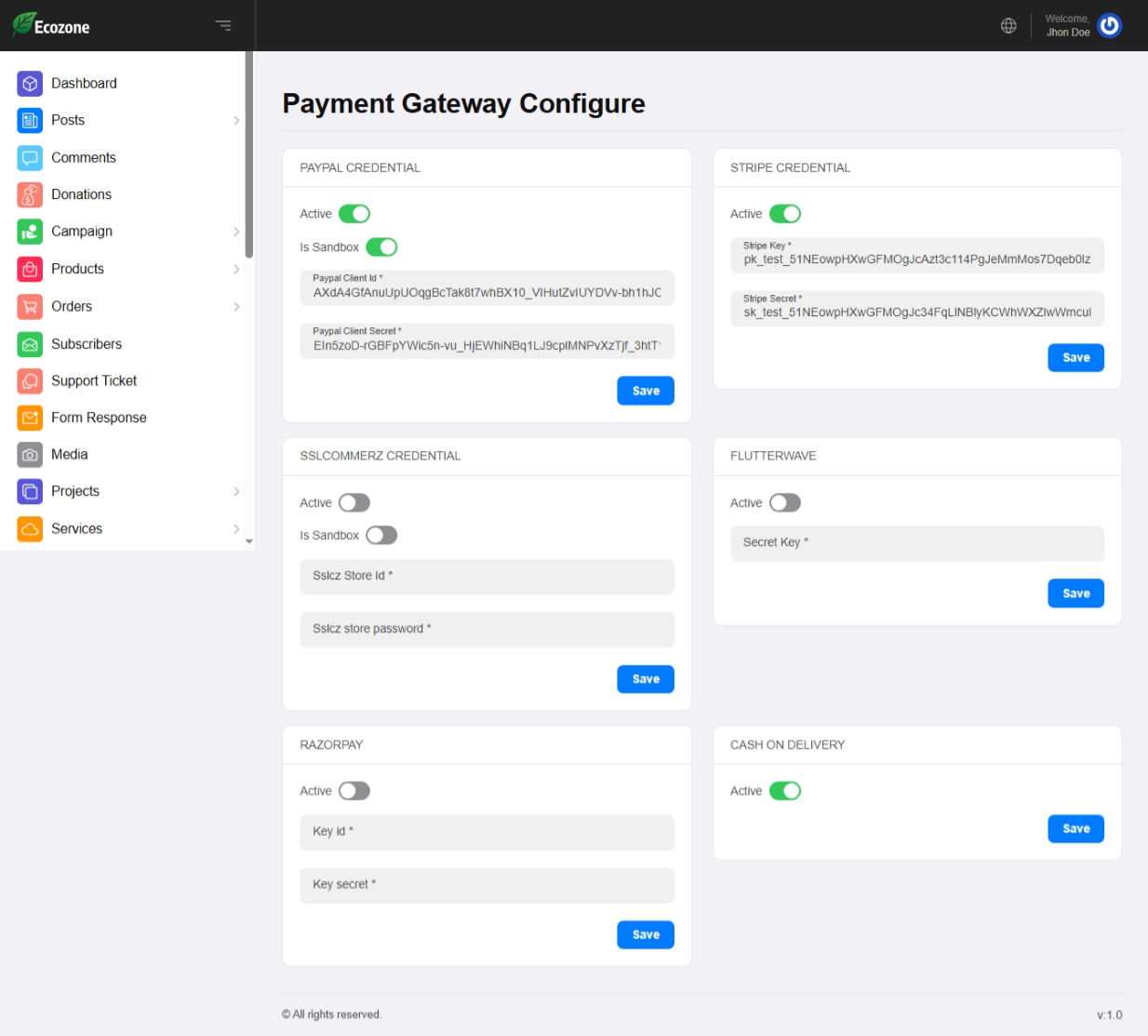This screenshot has height=1036, width=1148.
Task: Save the Stripe credential settings
Action: point(1075,358)
